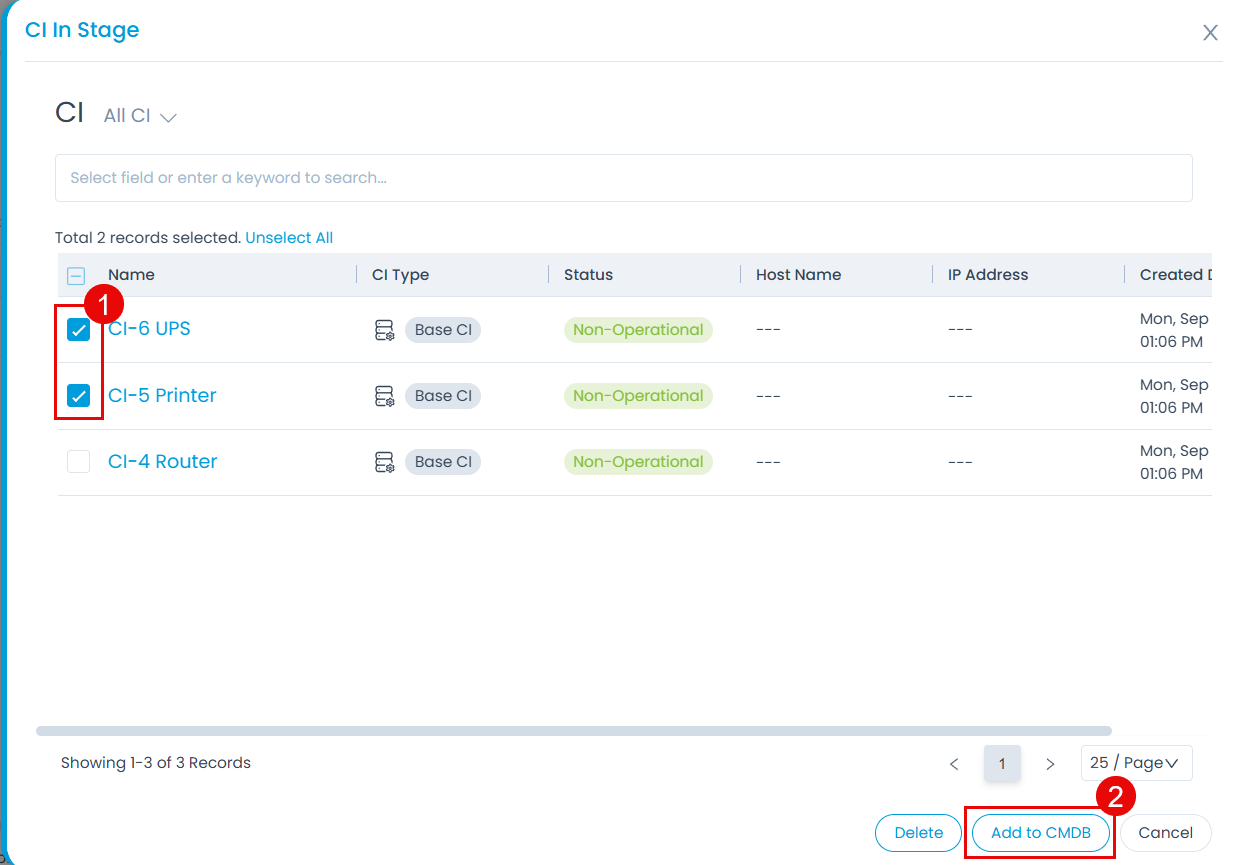Click the CI type icon in CI-4 Router row

(384, 462)
